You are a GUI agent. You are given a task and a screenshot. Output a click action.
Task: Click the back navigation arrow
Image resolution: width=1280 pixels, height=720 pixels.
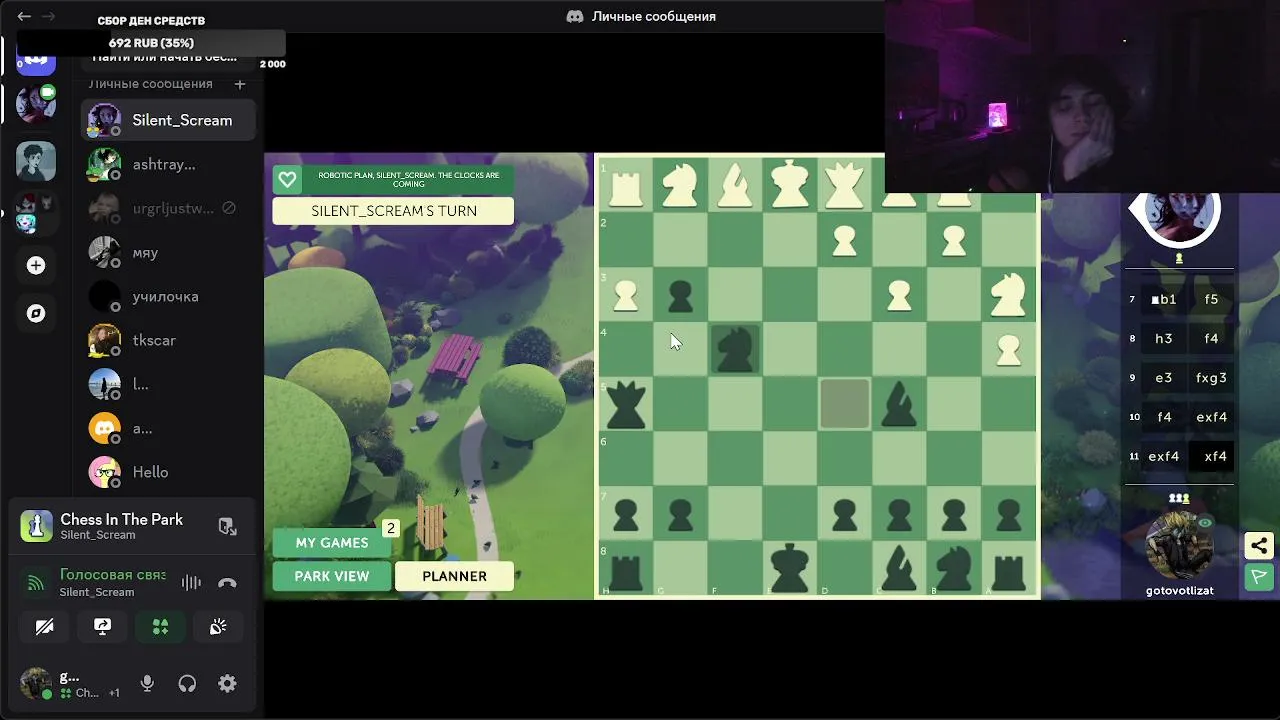(x=24, y=16)
